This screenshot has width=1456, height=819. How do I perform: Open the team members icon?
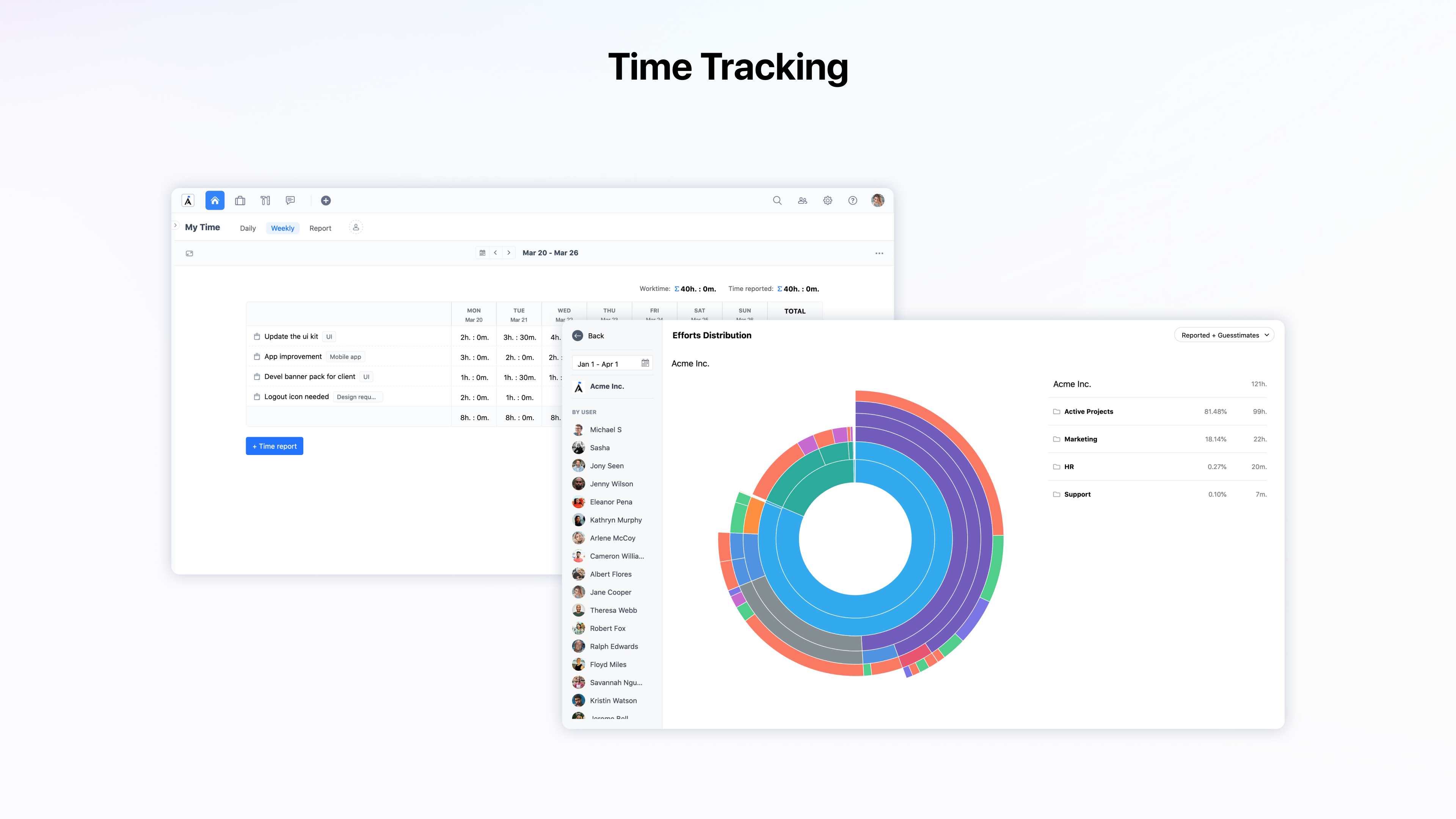[x=802, y=200]
